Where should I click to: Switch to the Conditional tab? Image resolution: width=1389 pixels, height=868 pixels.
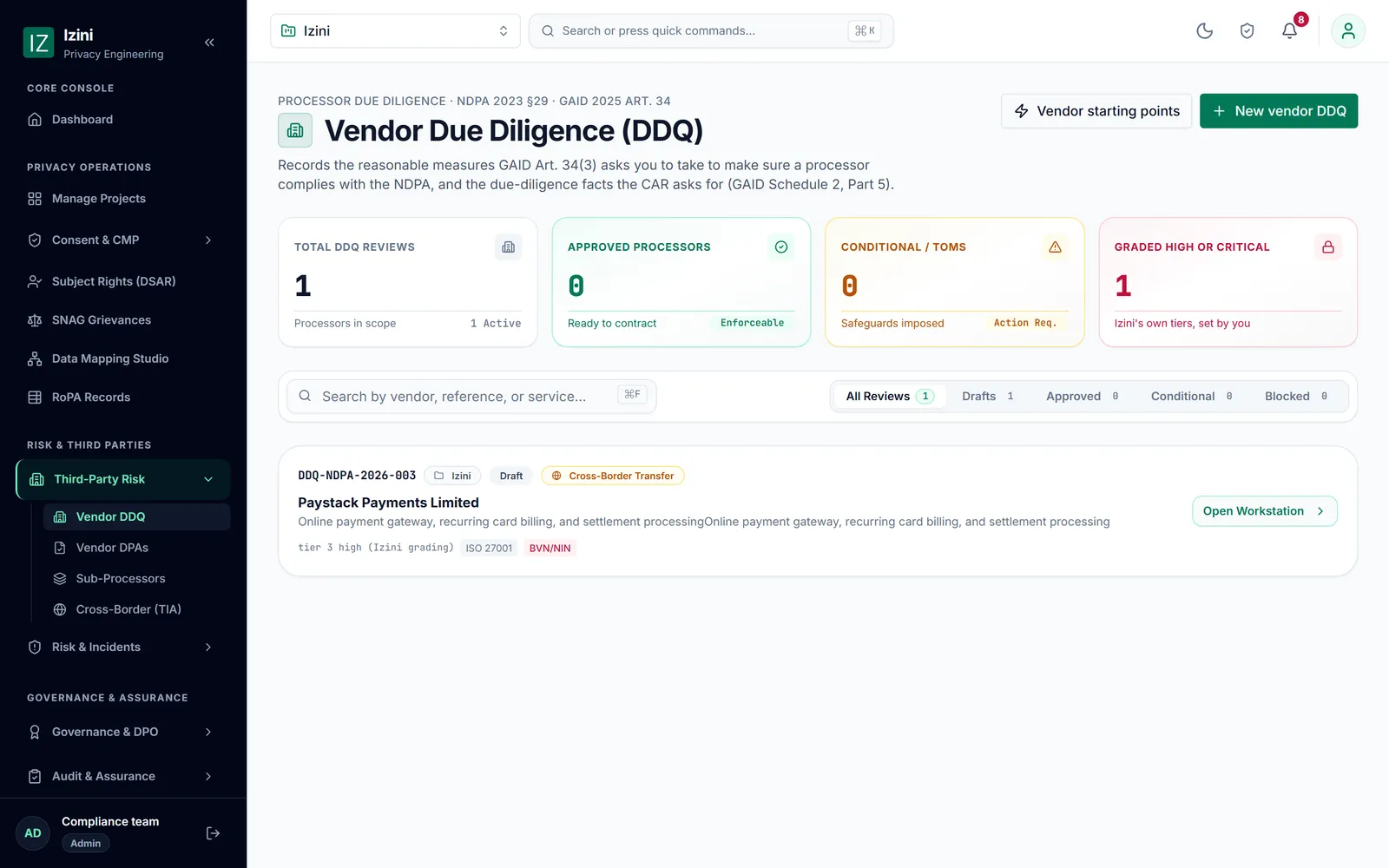point(1192,397)
